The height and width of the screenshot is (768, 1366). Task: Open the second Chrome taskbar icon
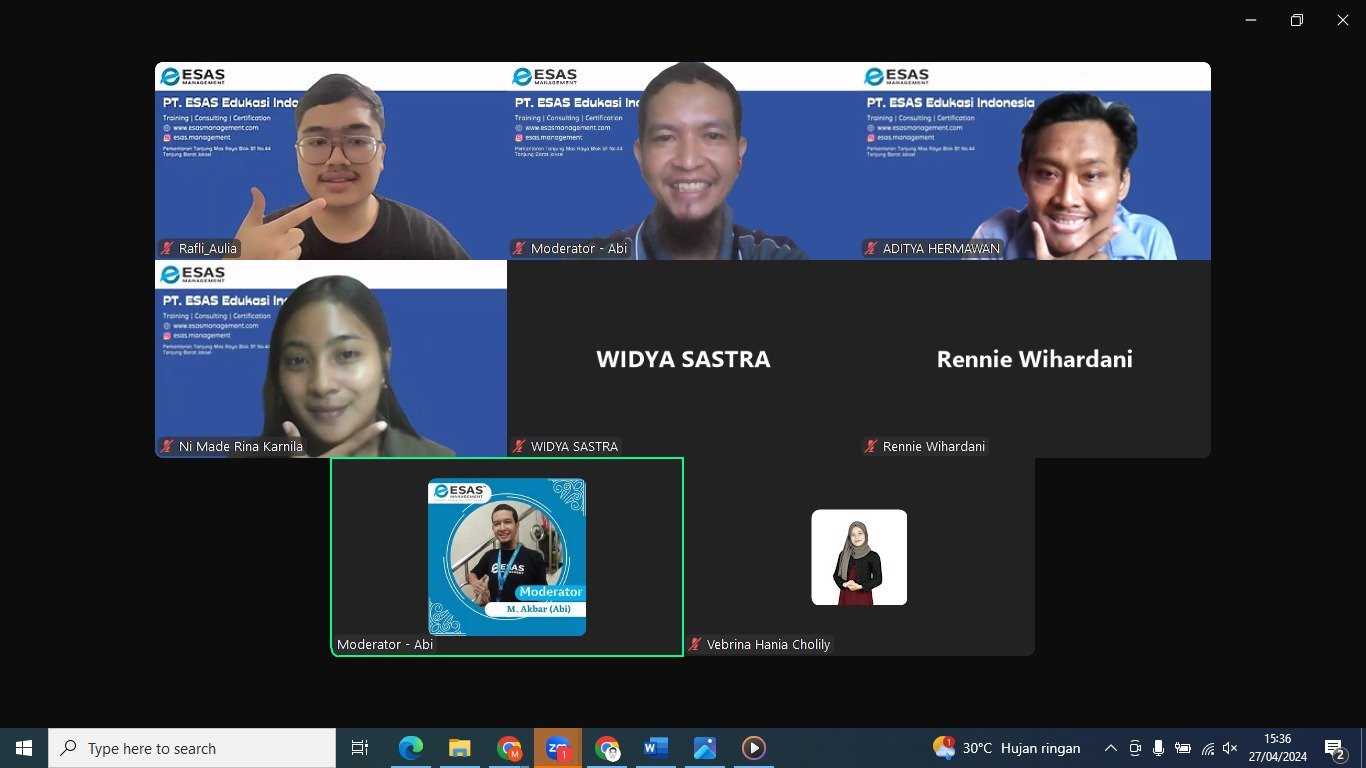607,748
